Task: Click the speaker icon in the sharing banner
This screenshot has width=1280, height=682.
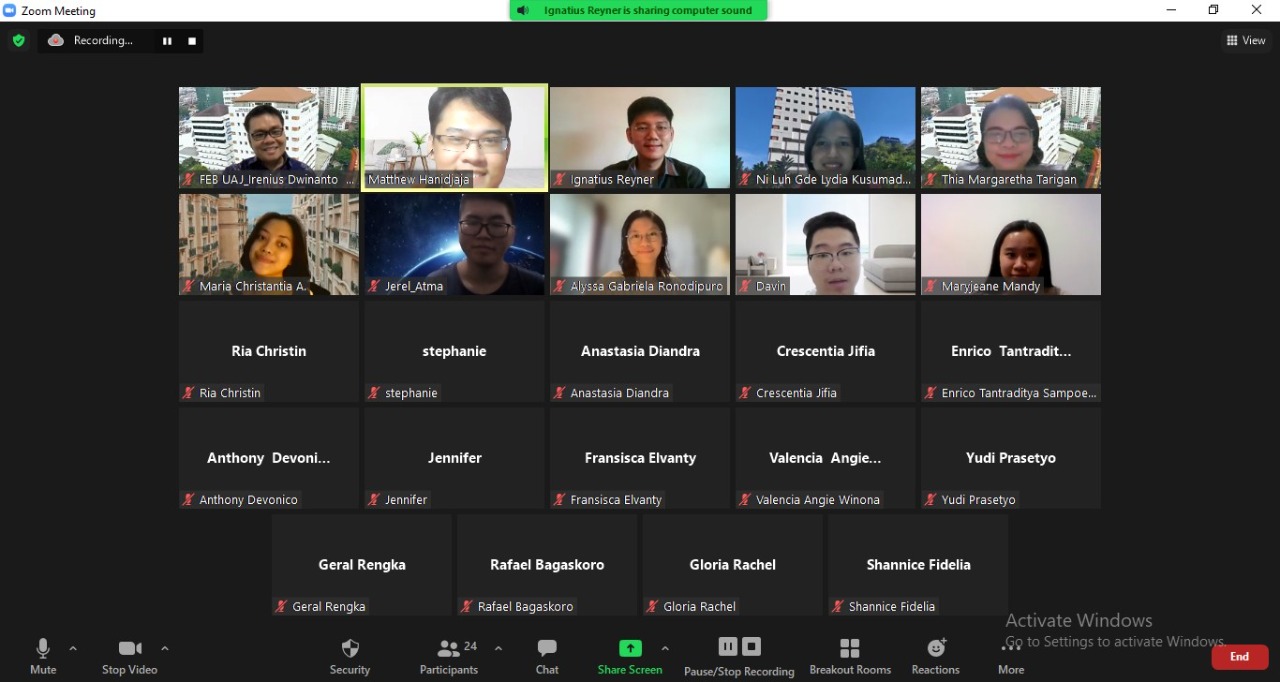Action: [523, 10]
